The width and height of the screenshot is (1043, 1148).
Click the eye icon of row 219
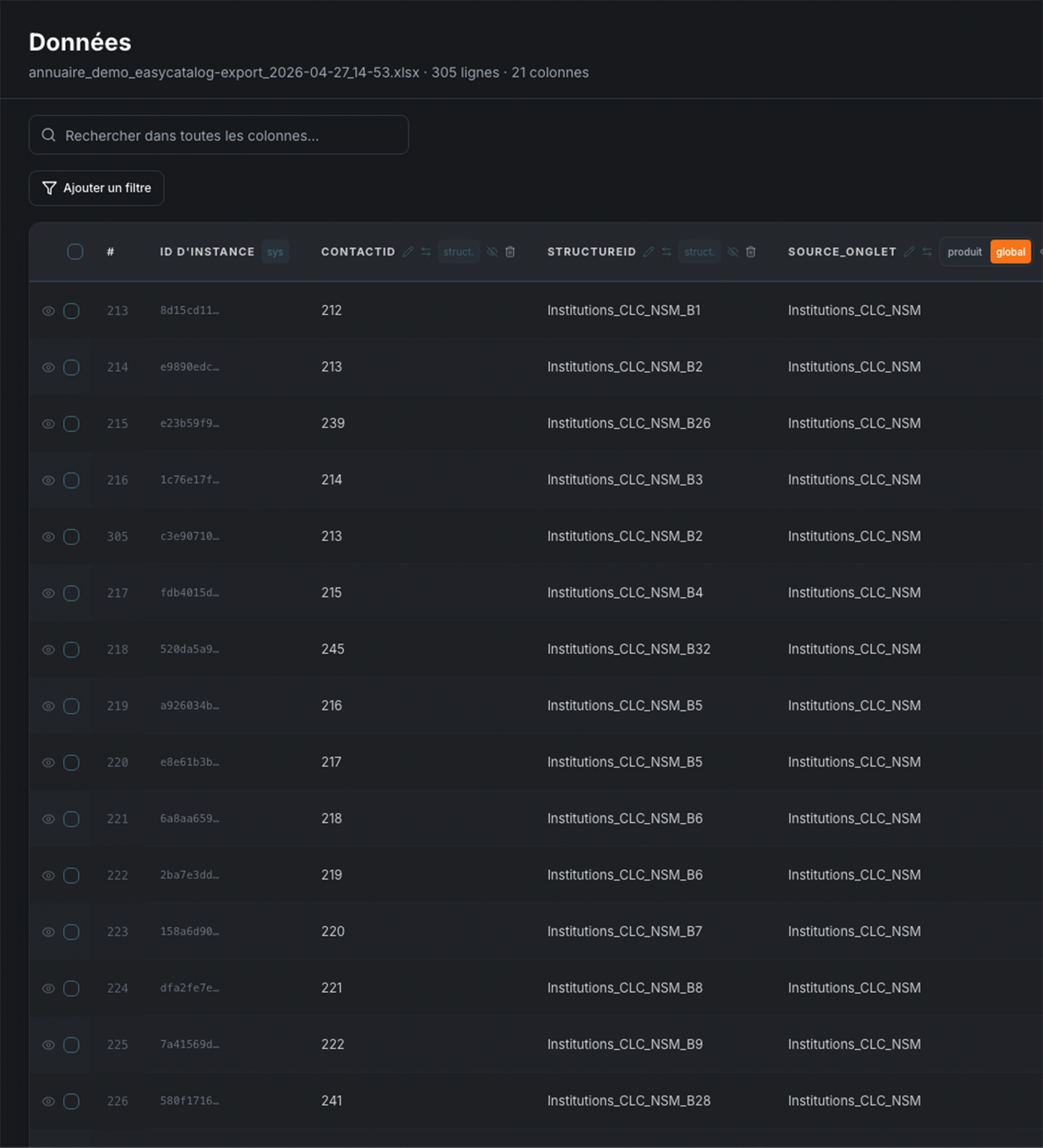[x=48, y=706]
